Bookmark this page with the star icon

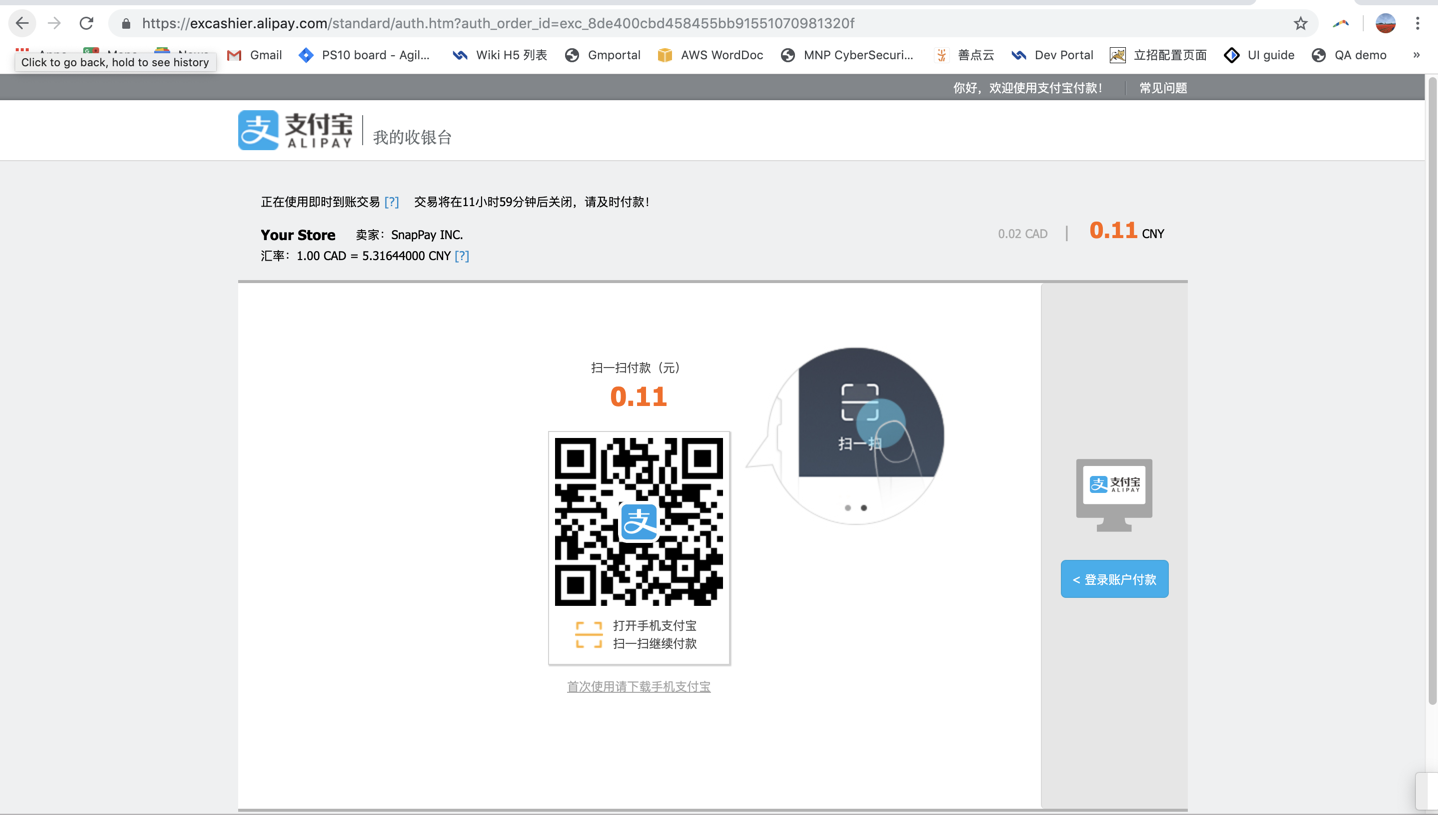[x=1300, y=23]
